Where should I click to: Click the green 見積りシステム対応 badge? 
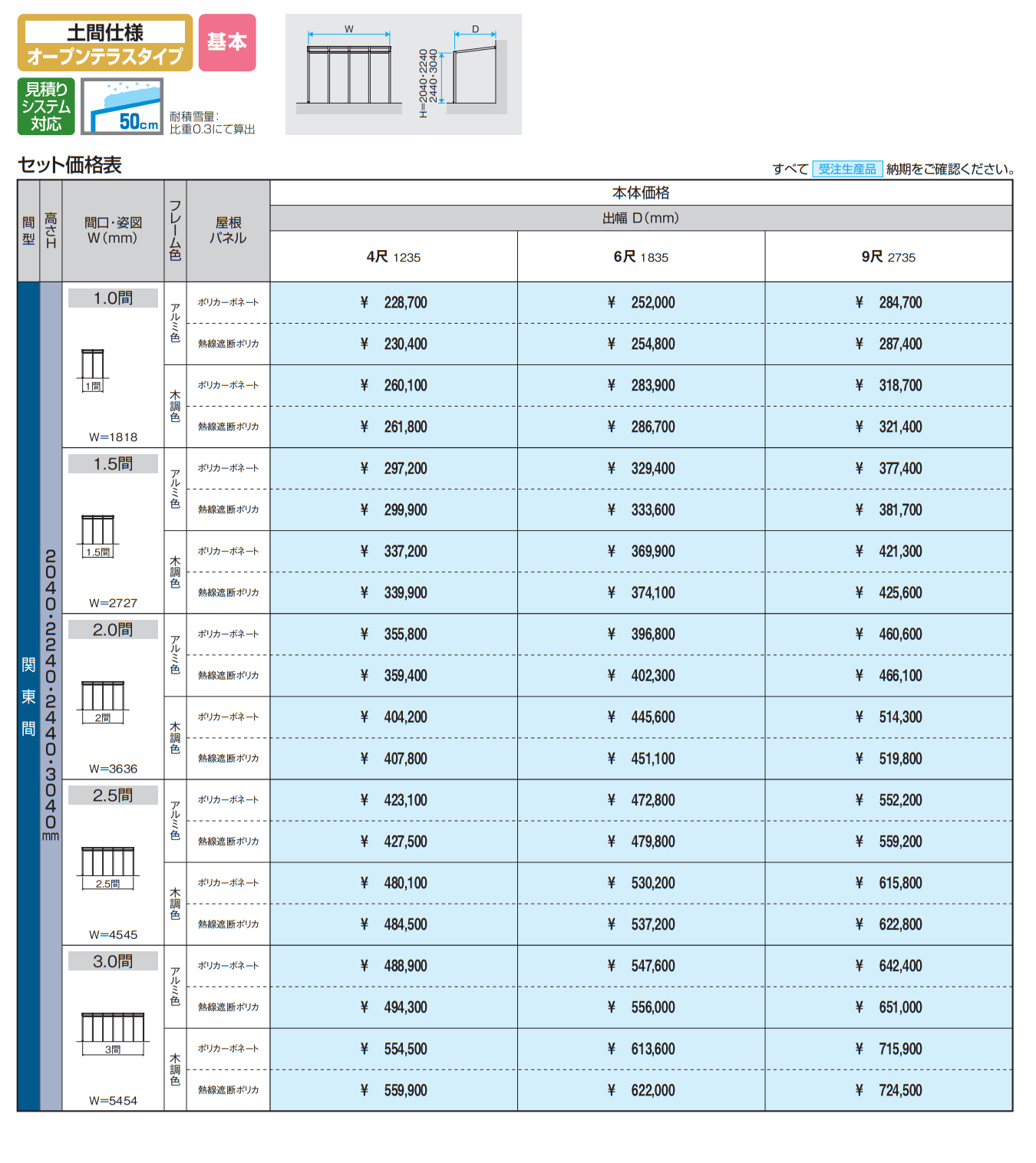tap(46, 107)
